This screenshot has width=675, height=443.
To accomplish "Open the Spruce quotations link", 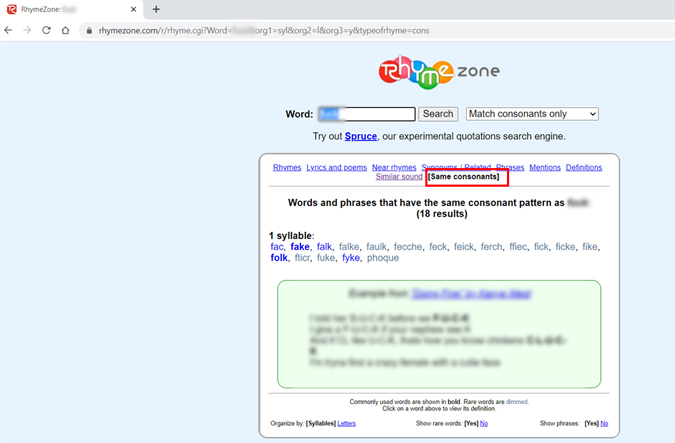I will pyautogui.click(x=361, y=136).
